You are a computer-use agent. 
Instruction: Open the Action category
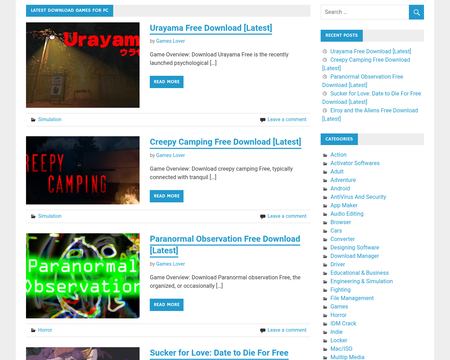338,155
